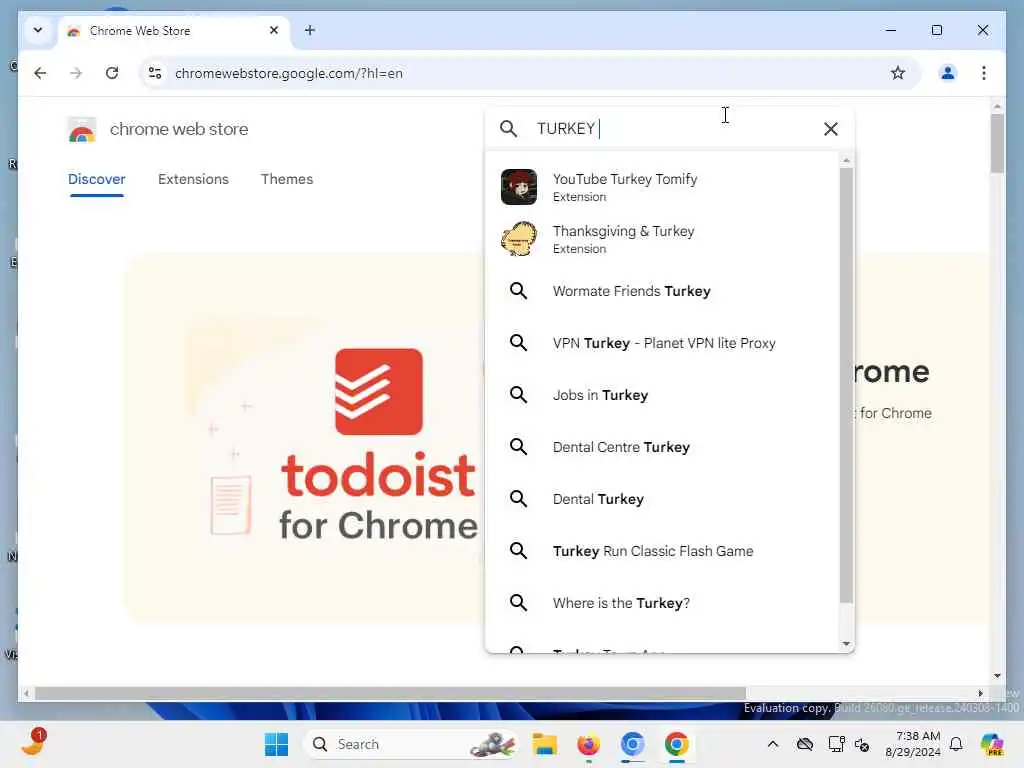Click horizontal scrollbar right arrow
The width and height of the screenshot is (1024, 768).
tap(980, 694)
